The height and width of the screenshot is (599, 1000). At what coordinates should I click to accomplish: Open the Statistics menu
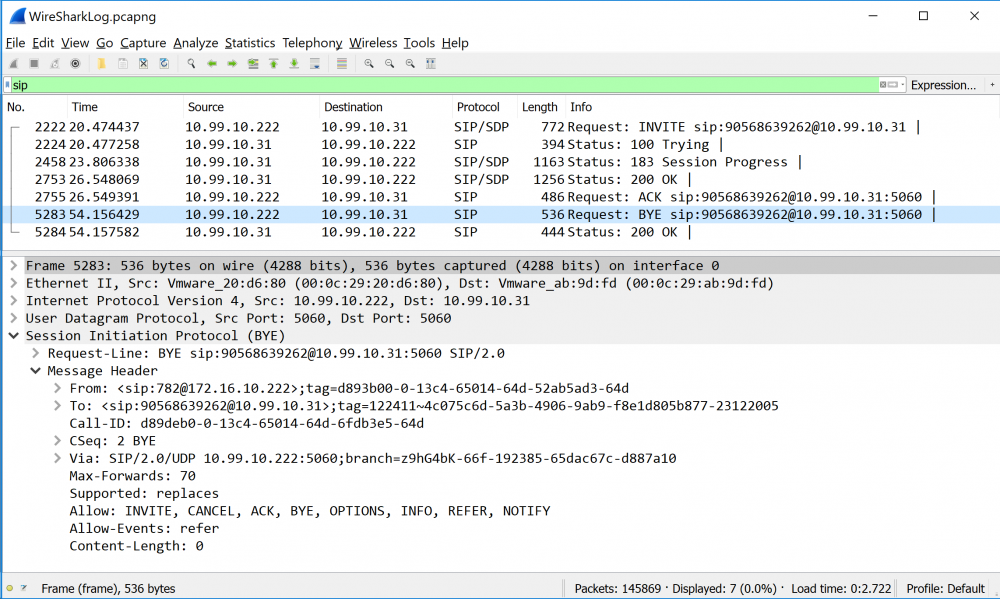tap(249, 43)
